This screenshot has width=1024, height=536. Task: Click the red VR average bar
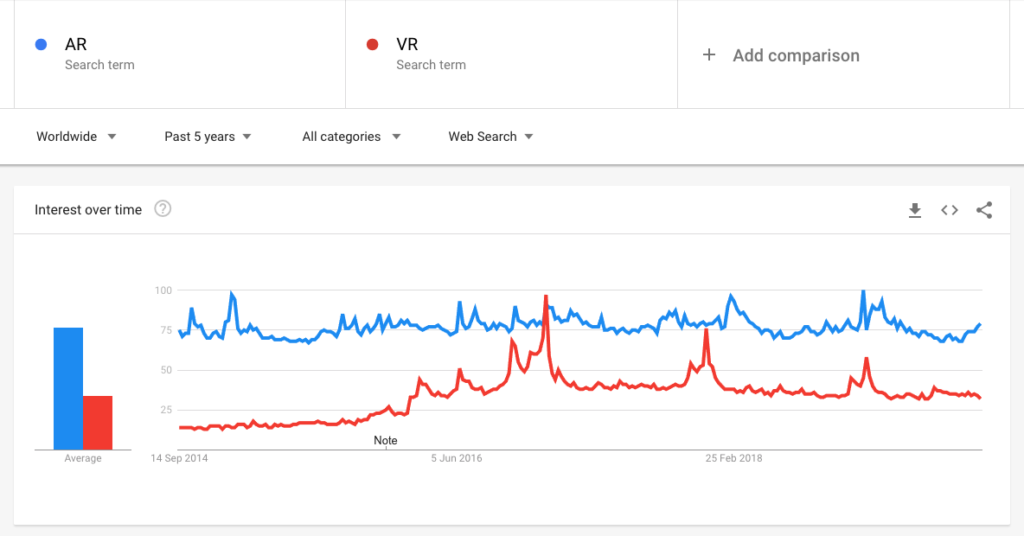coord(97,422)
